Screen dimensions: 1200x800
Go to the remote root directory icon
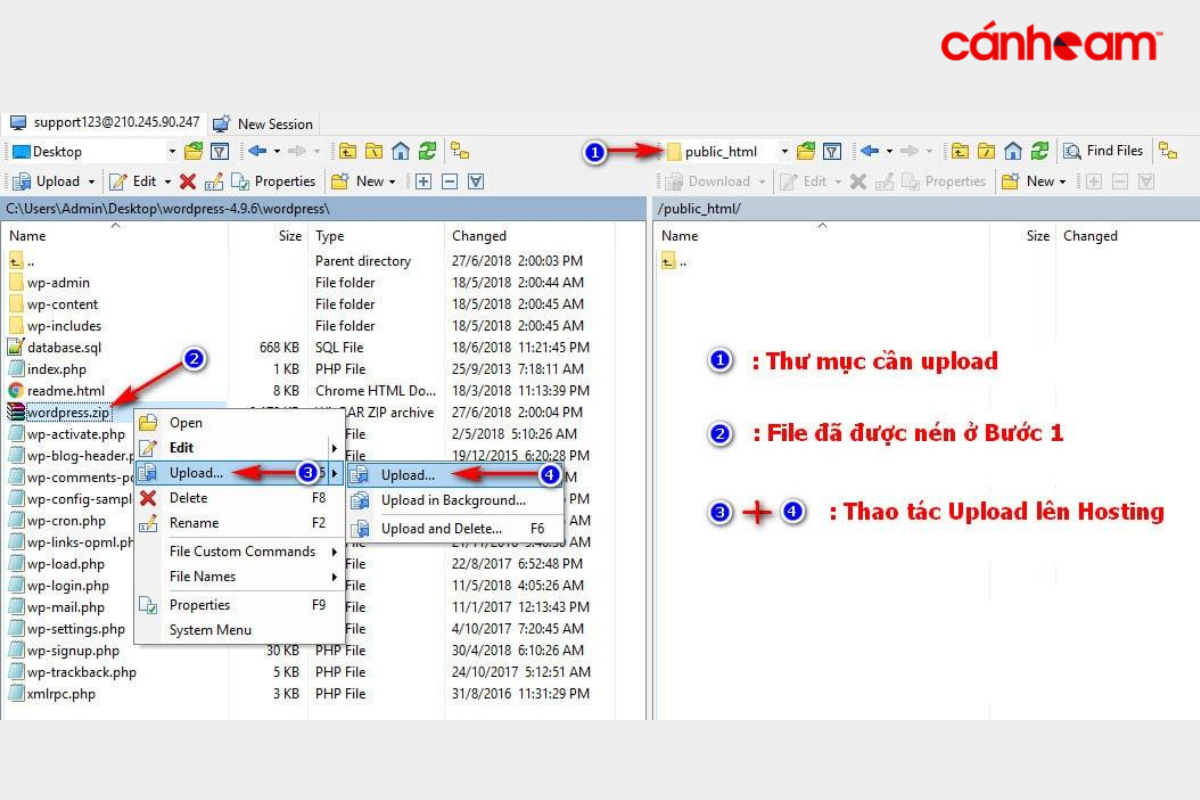click(986, 151)
